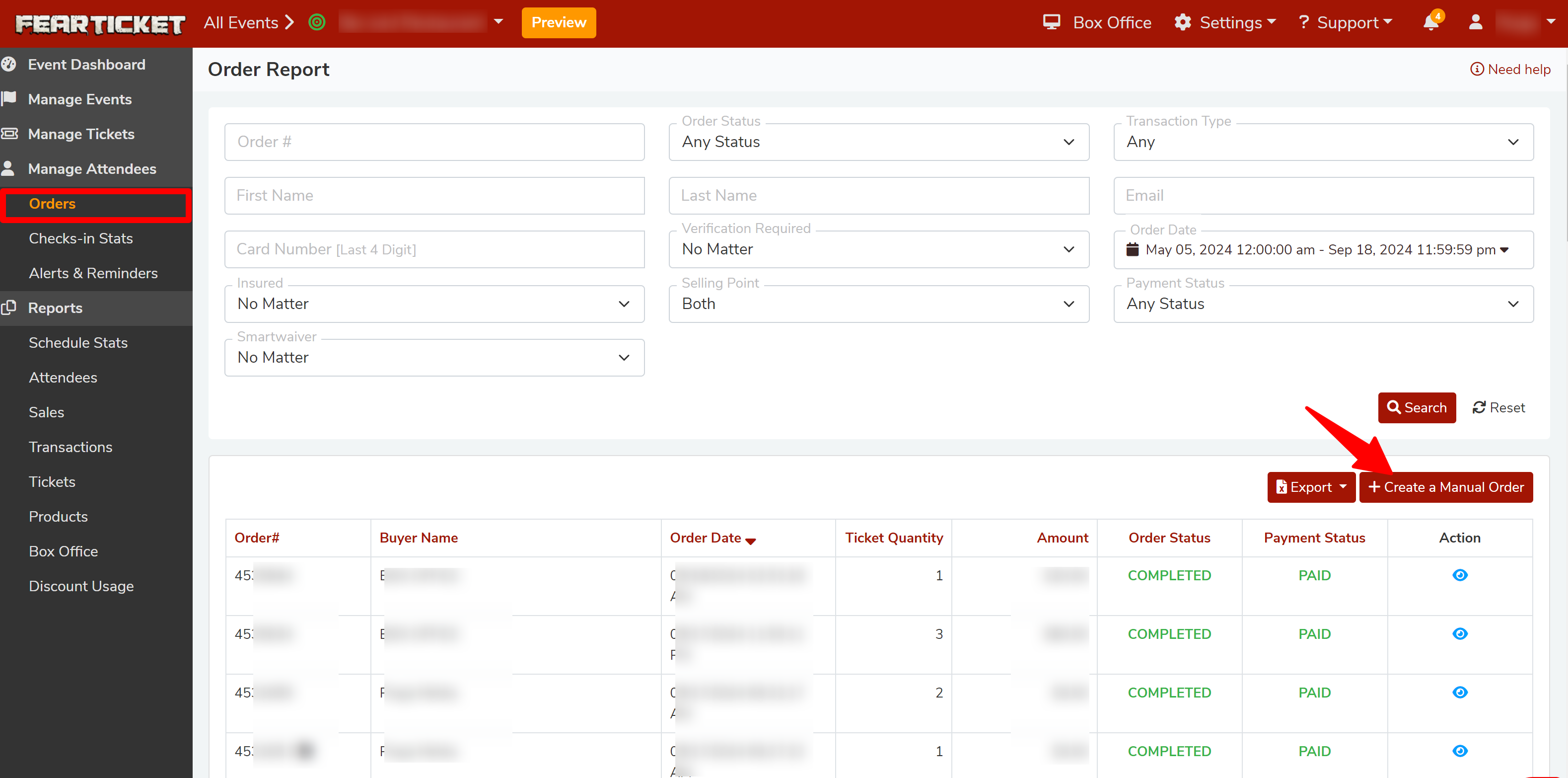This screenshot has height=778, width=1568.
Task: Click the notification bell icon
Action: [x=1430, y=23]
